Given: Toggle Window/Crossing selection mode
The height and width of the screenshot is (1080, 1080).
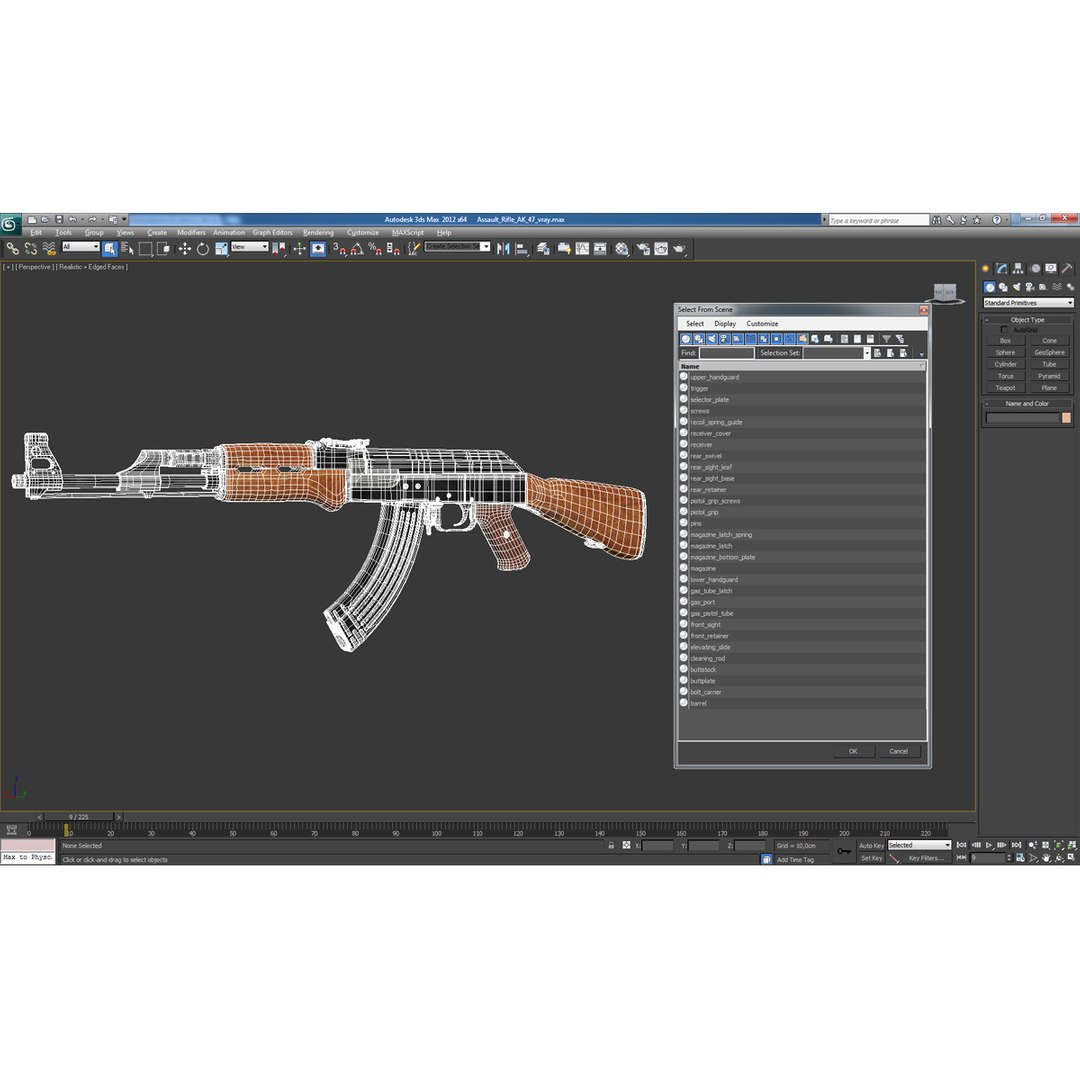Looking at the screenshot, I should click(x=163, y=249).
